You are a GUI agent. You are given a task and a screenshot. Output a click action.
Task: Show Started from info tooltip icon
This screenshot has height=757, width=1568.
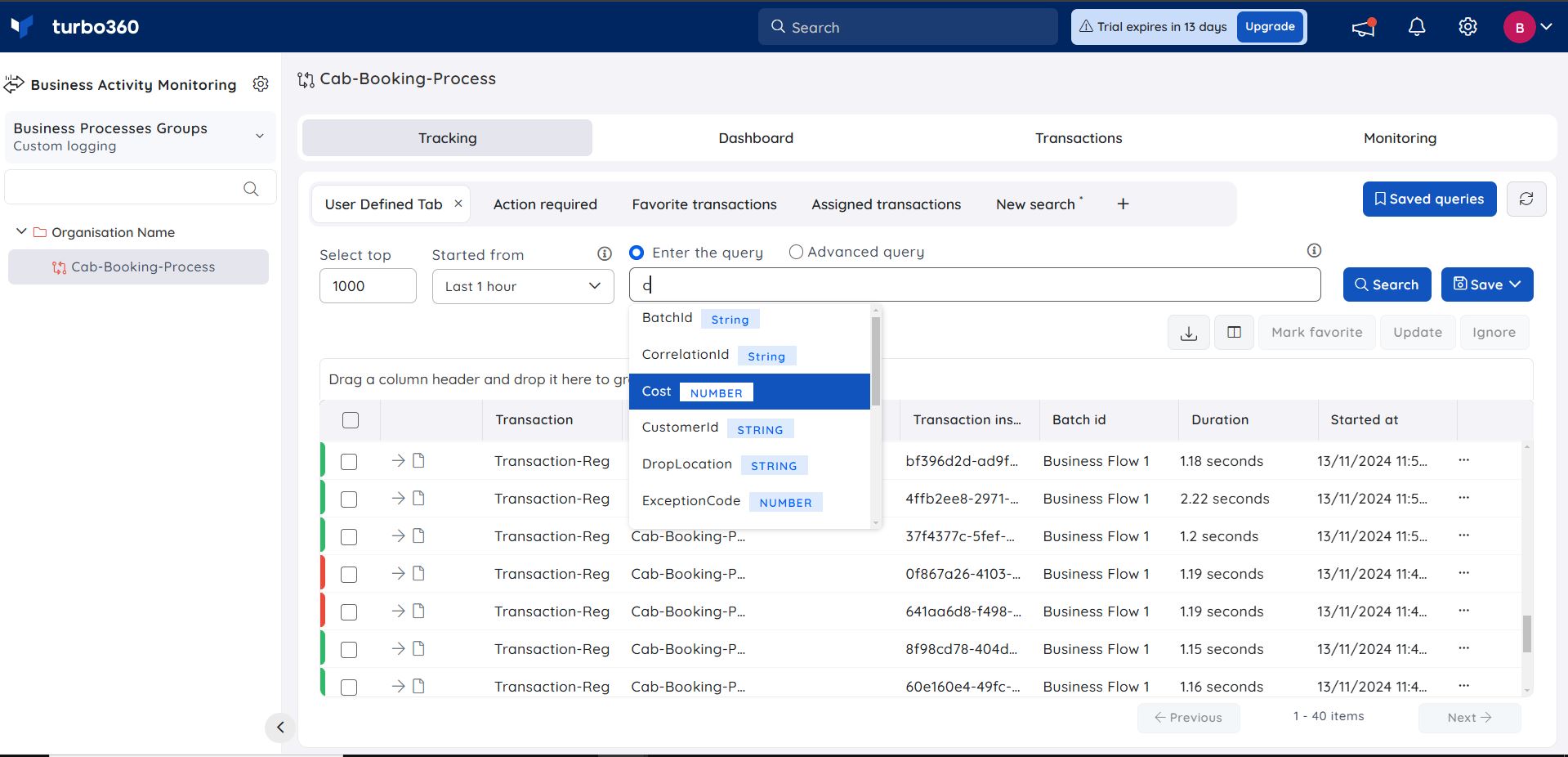pyautogui.click(x=605, y=253)
